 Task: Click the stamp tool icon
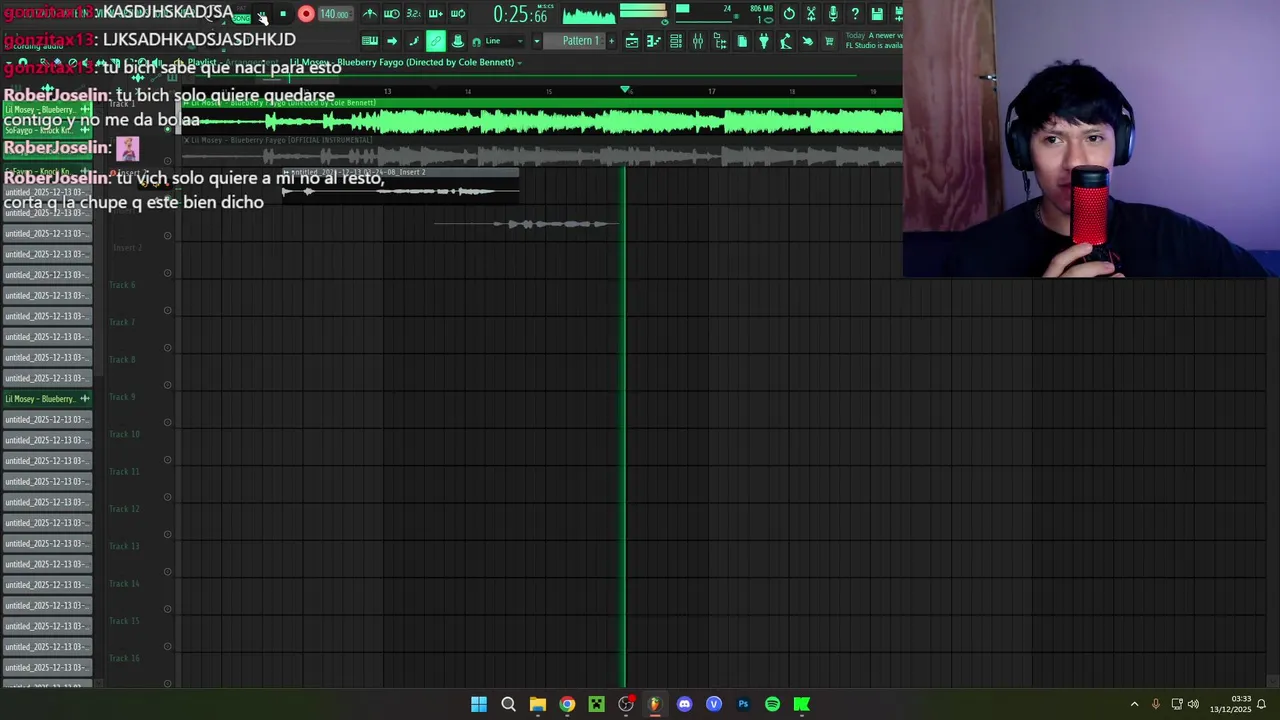(x=458, y=41)
